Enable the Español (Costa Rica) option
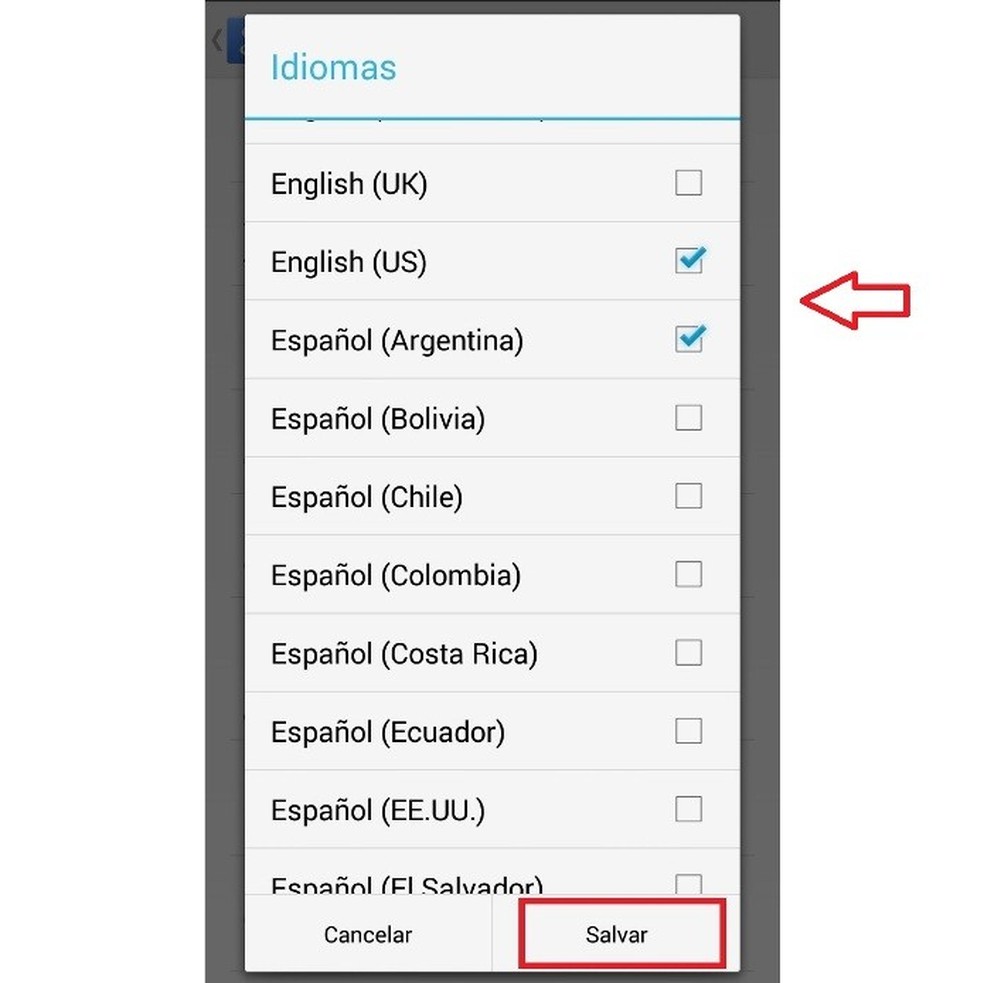Viewport: 984px width, 983px height. click(689, 652)
